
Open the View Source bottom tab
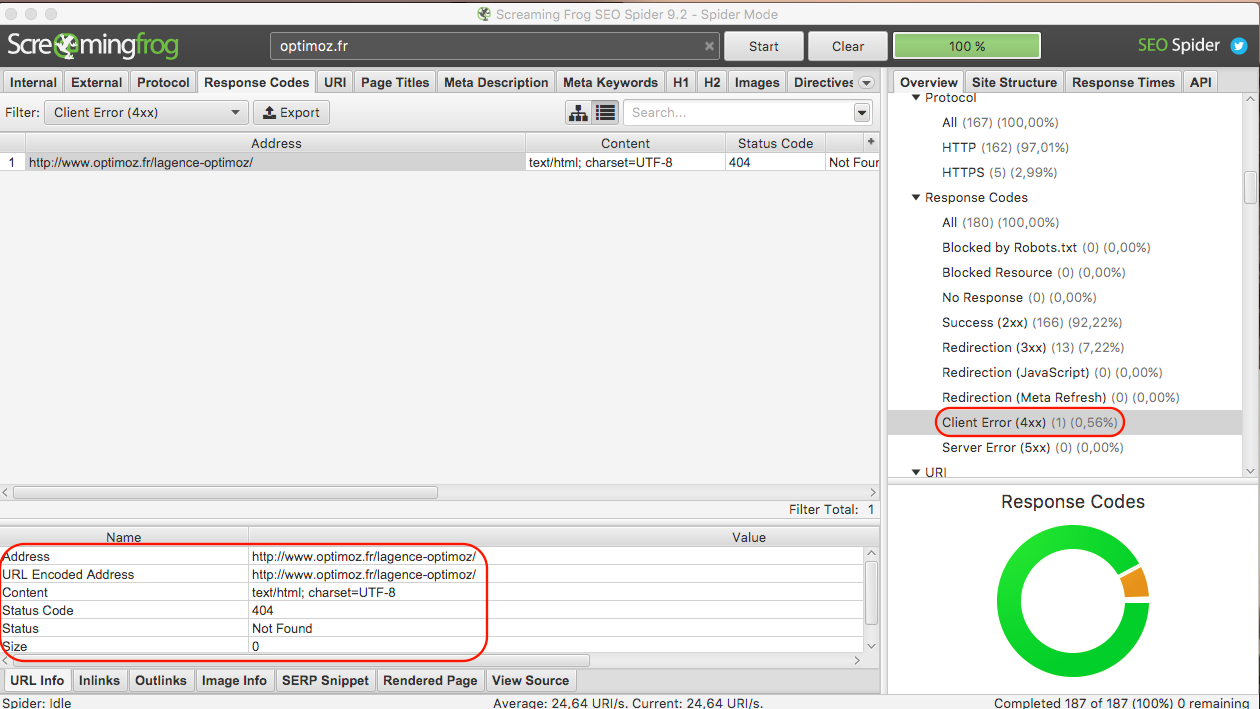531,681
